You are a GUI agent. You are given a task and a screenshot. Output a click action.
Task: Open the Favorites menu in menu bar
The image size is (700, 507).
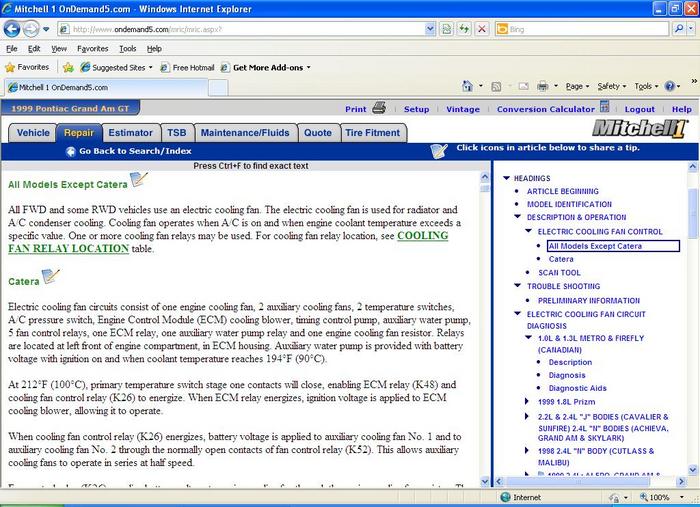(x=92, y=49)
